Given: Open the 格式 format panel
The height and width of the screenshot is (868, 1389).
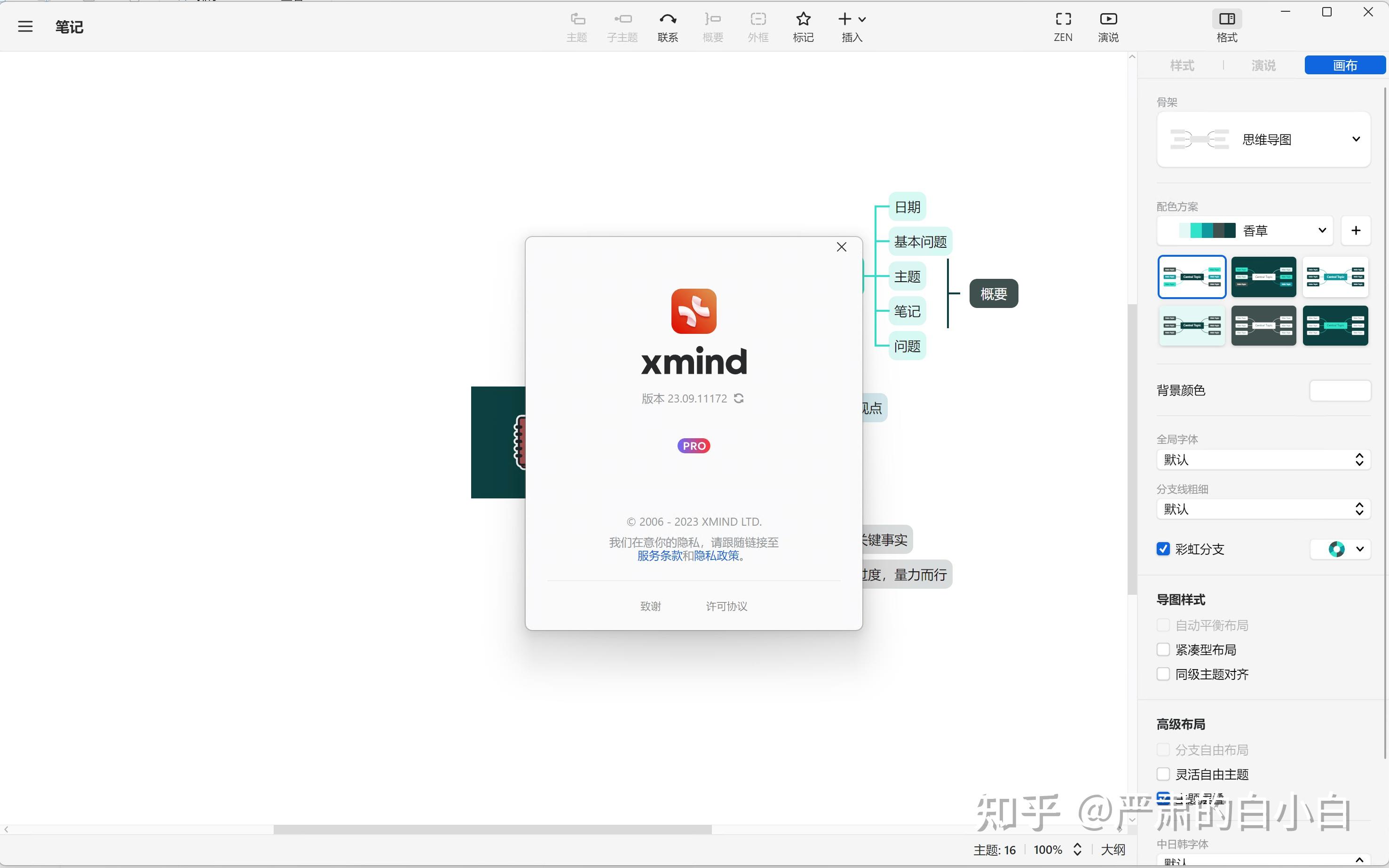Looking at the screenshot, I should click(x=1227, y=26).
